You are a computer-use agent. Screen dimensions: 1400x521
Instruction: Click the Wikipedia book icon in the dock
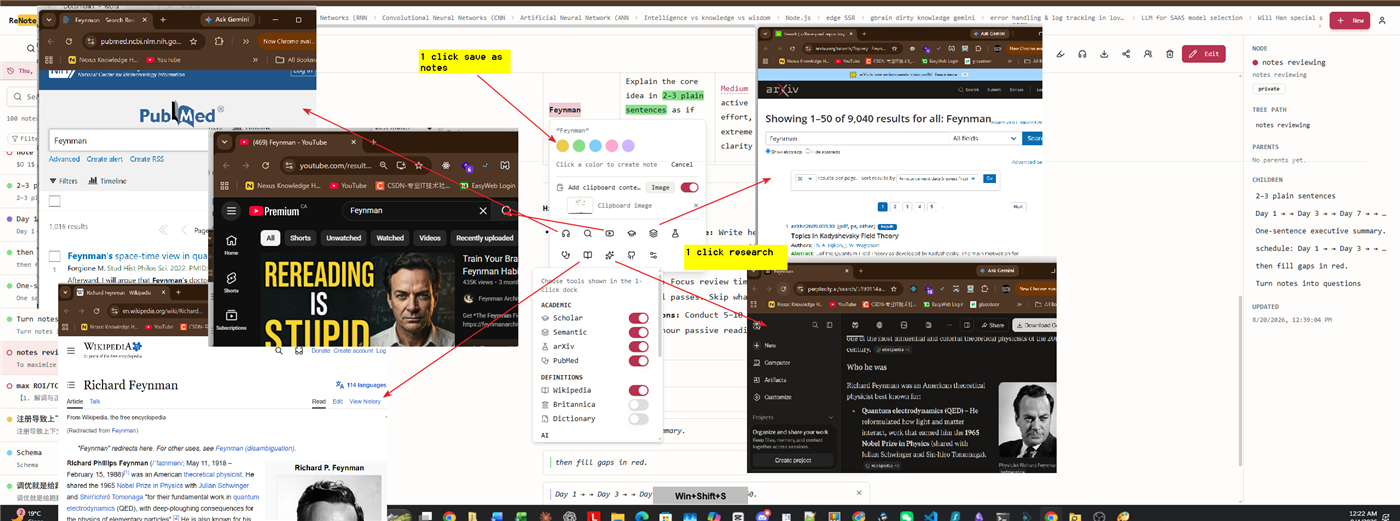coord(588,255)
